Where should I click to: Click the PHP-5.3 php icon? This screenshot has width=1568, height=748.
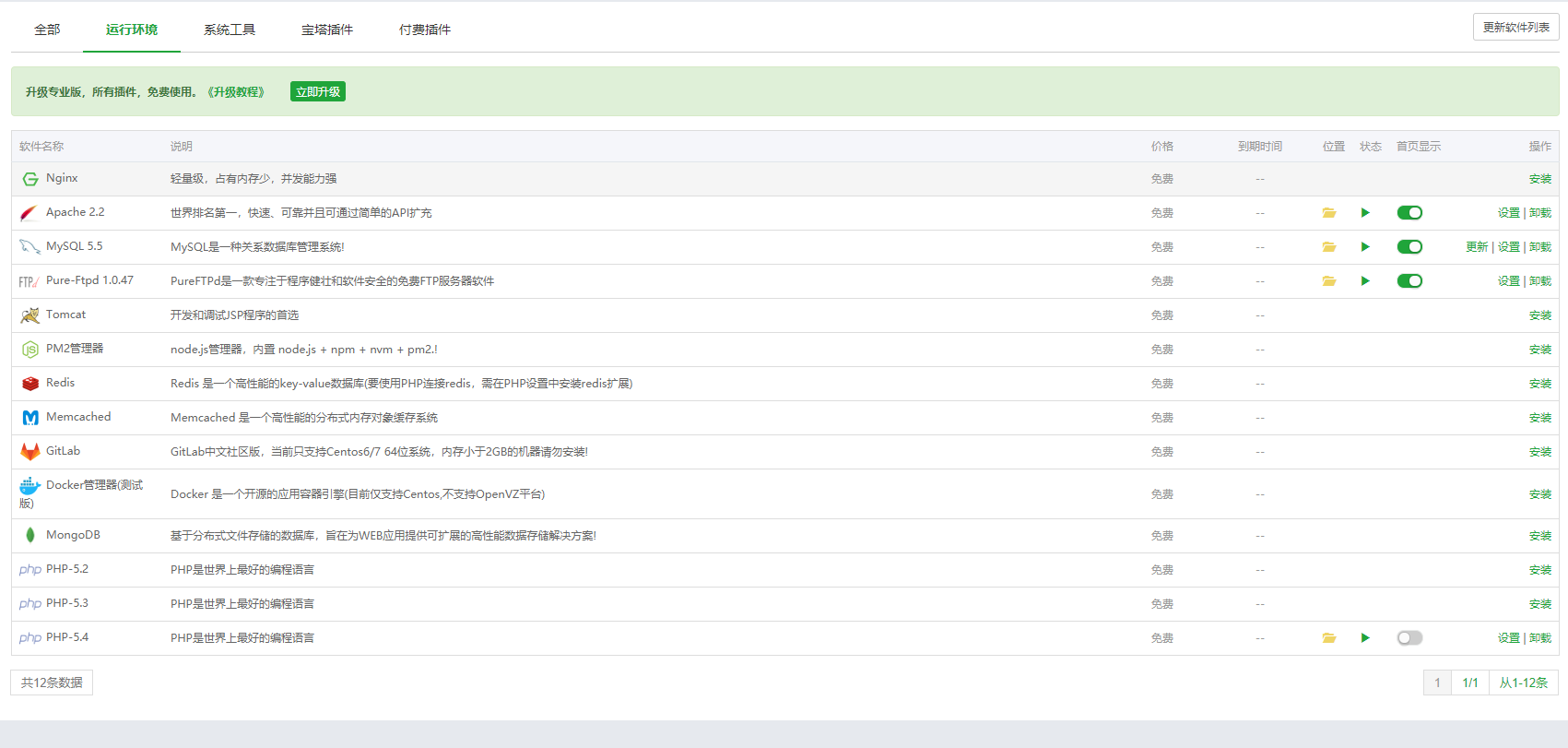pos(30,604)
